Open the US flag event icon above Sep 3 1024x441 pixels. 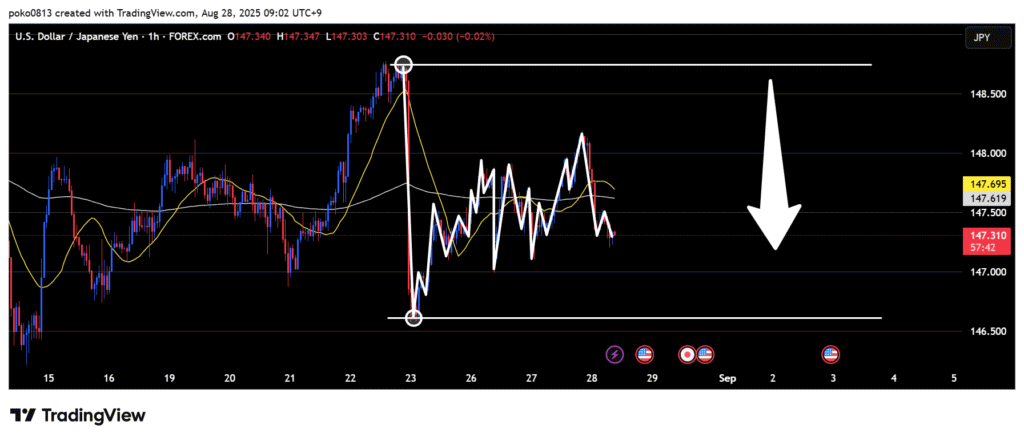pyautogui.click(x=830, y=354)
